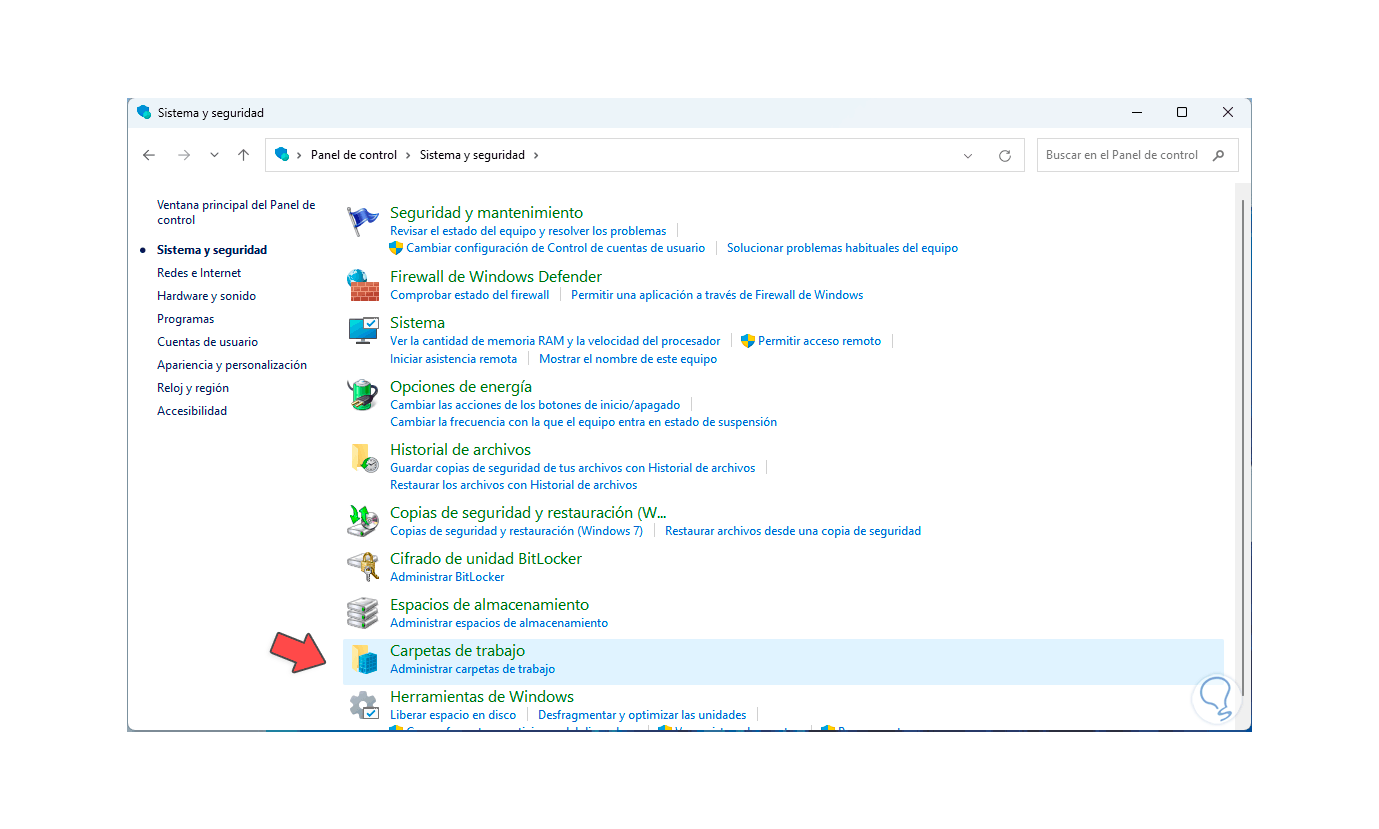
Task: Open the Opciones de energía heading
Action: pos(461,386)
